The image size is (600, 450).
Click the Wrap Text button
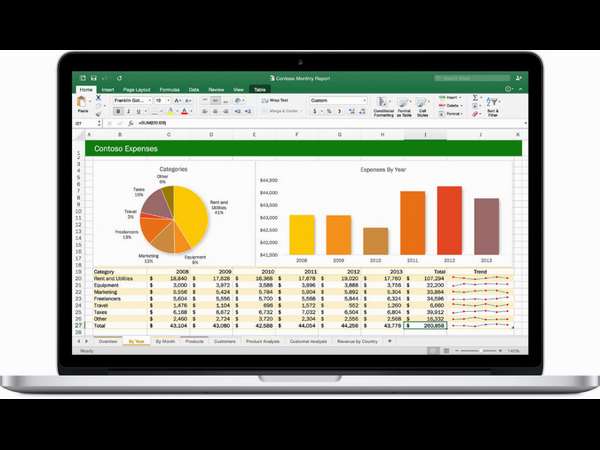pyautogui.click(x=274, y=100)
